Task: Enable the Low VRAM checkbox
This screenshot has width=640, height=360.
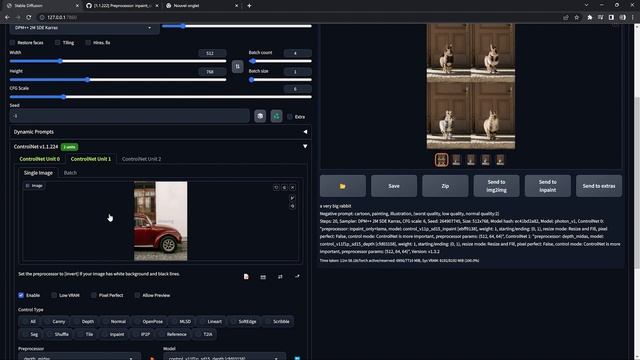Action: (x=54, y=295)
